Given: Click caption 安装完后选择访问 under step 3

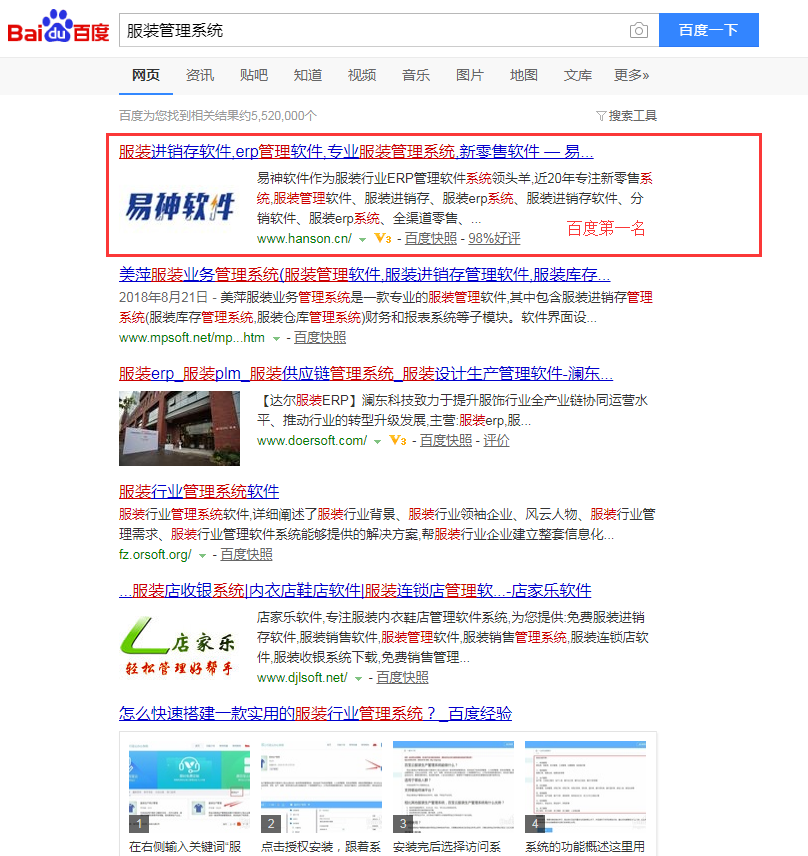Looking at the screenshot, I should click(x=447, y=847).
